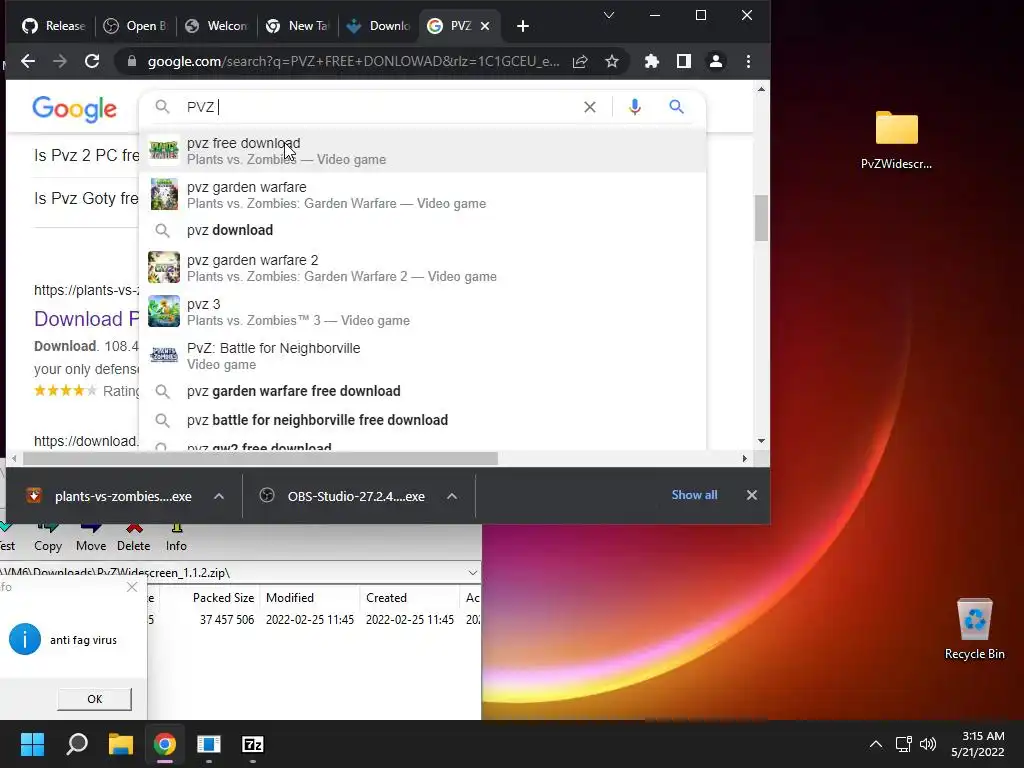Click Move in 7-Zip toolbar
Image resolution: width=1024 pixels, height=768 pixels.
[x=91, y=538]
